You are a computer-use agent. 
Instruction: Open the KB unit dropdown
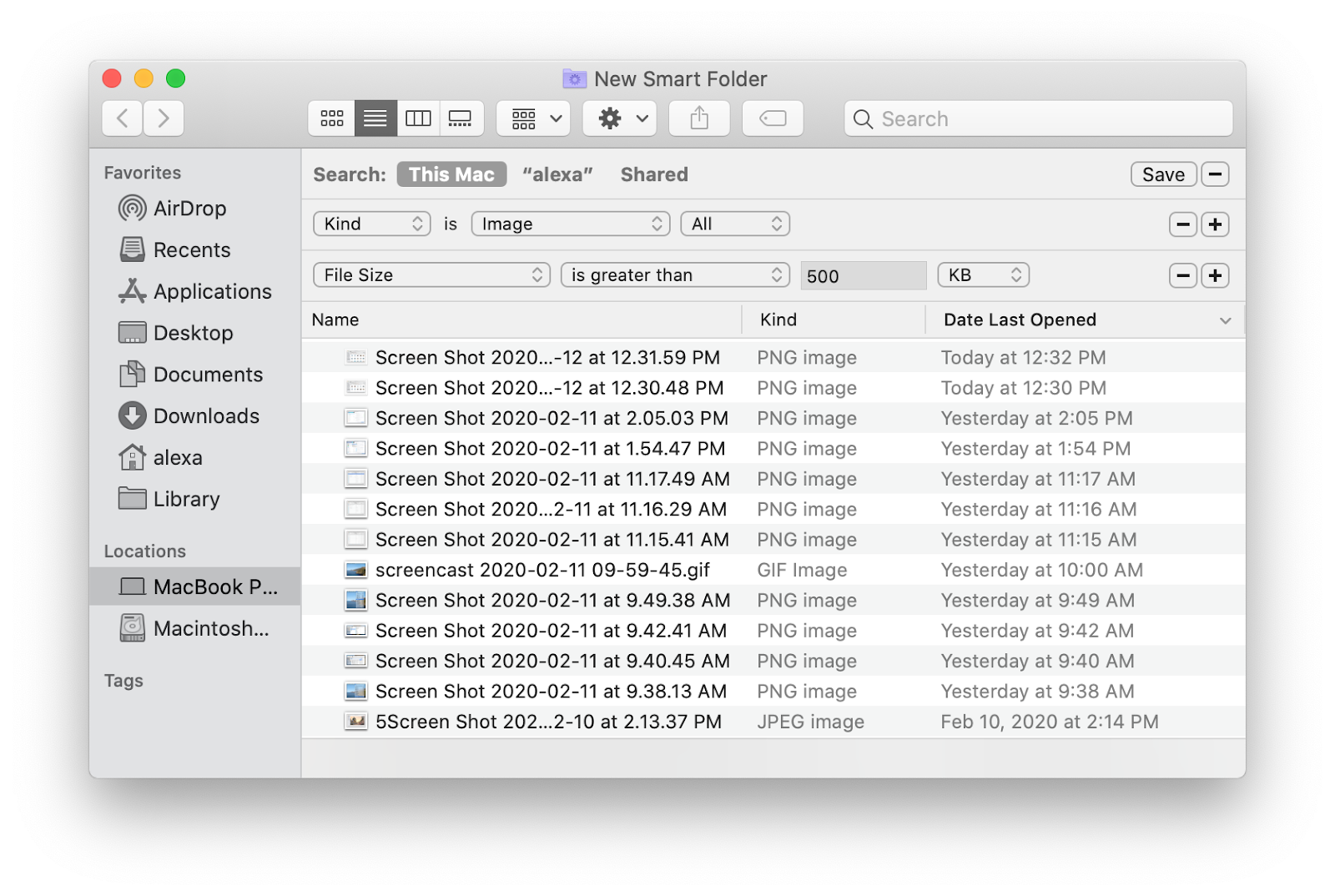pyautogui.click(x=983, y=274)
